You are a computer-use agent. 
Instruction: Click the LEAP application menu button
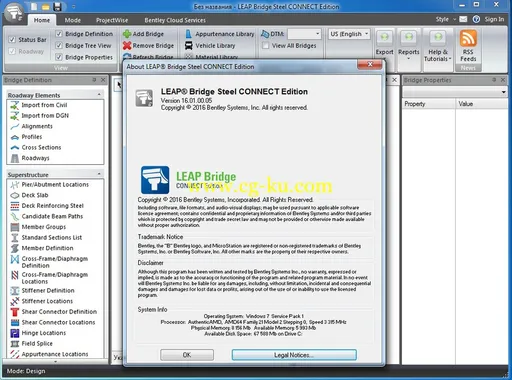pos(14,12)
